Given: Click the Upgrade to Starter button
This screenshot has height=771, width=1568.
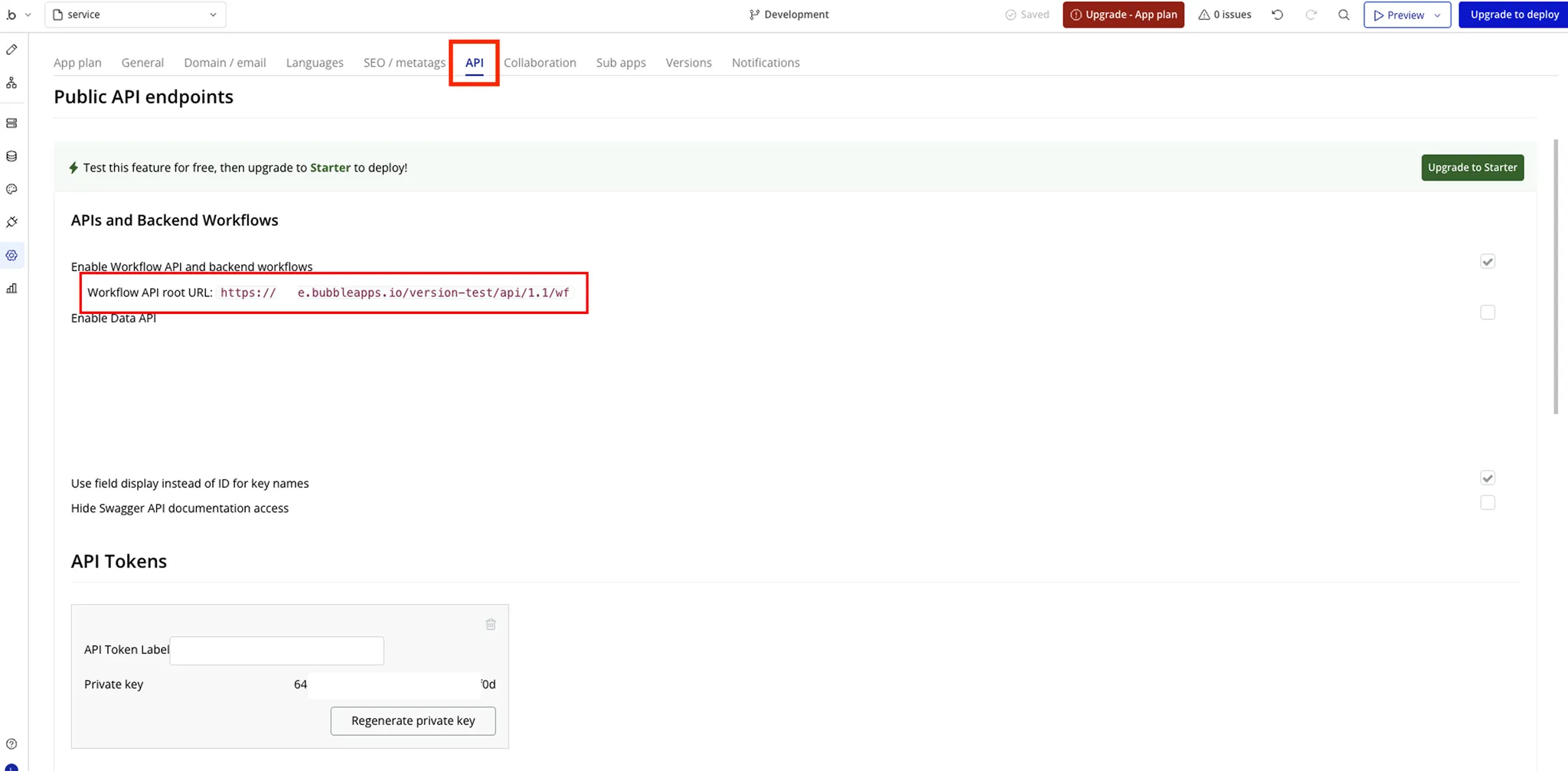Looking at the screenshot, I should pos(1472,168).
